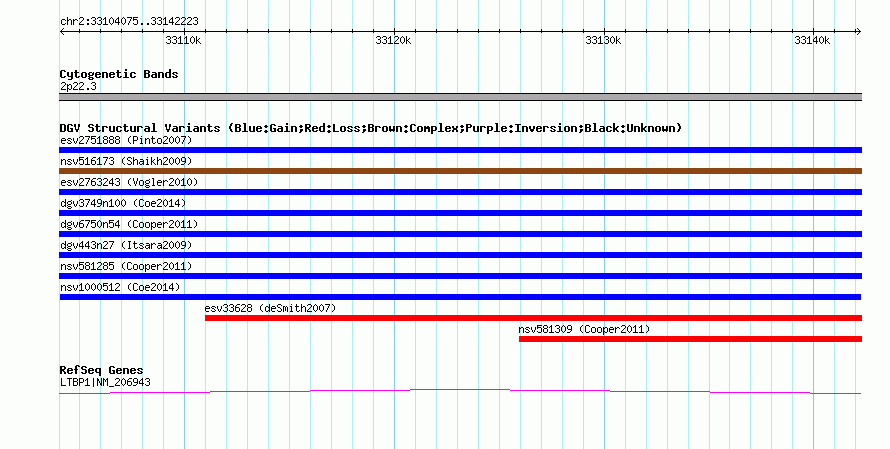Click the 33110k ruler tick label
This screenshot has width=890, height=449.
click(x=183, y=40)
